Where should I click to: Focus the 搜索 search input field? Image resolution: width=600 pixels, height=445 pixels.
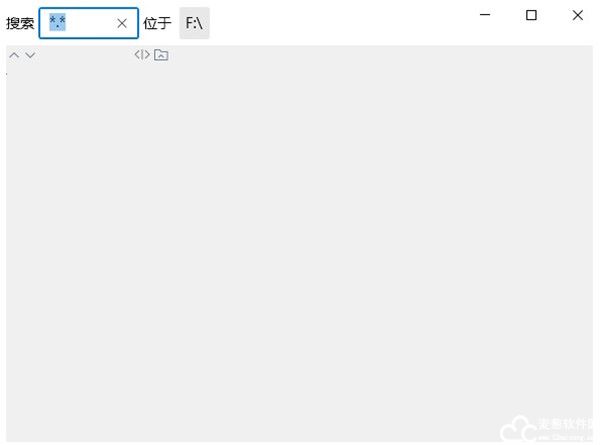pos(89,23)
